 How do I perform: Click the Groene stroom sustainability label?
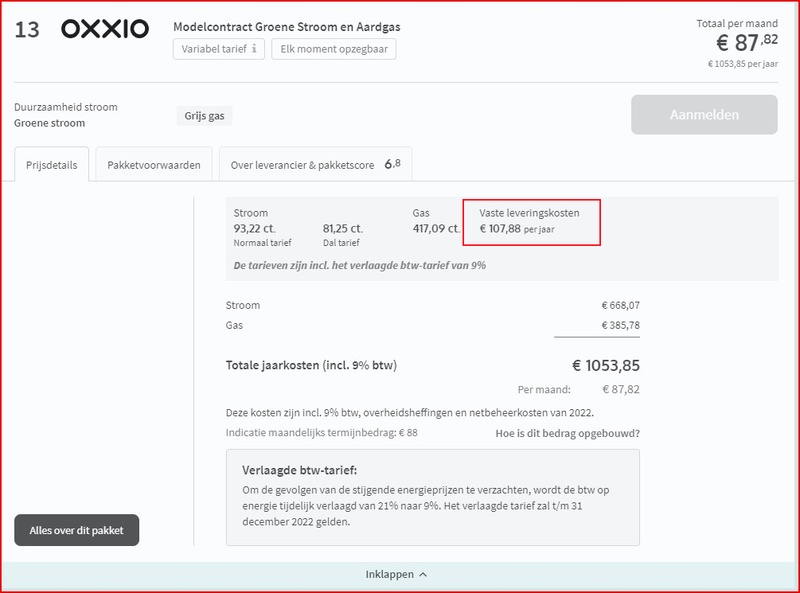pyautogui.click(x=50, y=123)
